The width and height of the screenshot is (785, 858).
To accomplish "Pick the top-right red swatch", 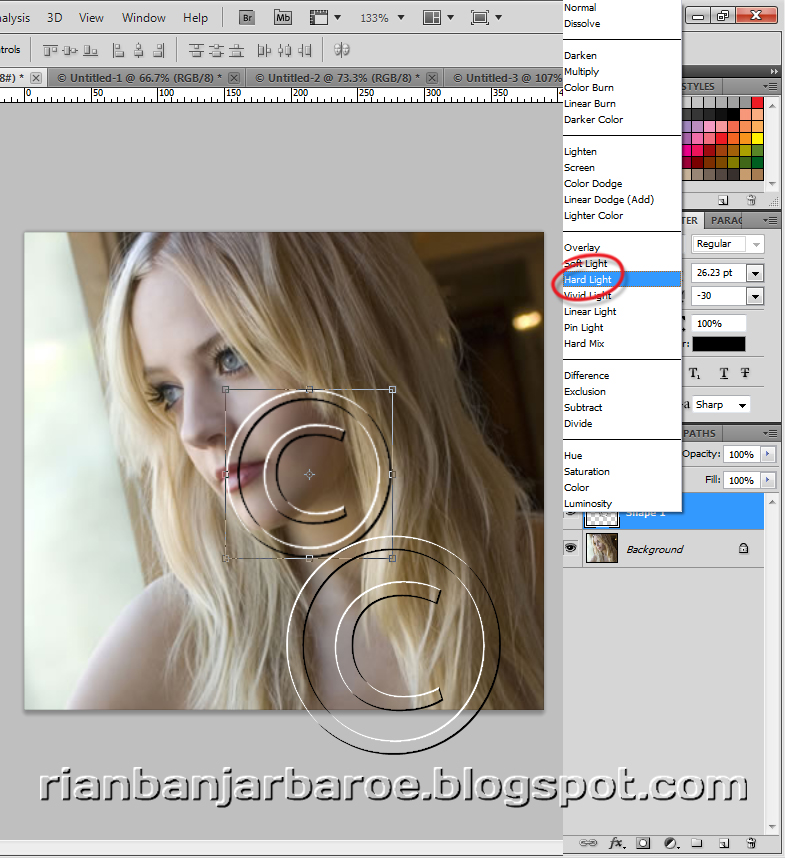I will pos(758,102).
